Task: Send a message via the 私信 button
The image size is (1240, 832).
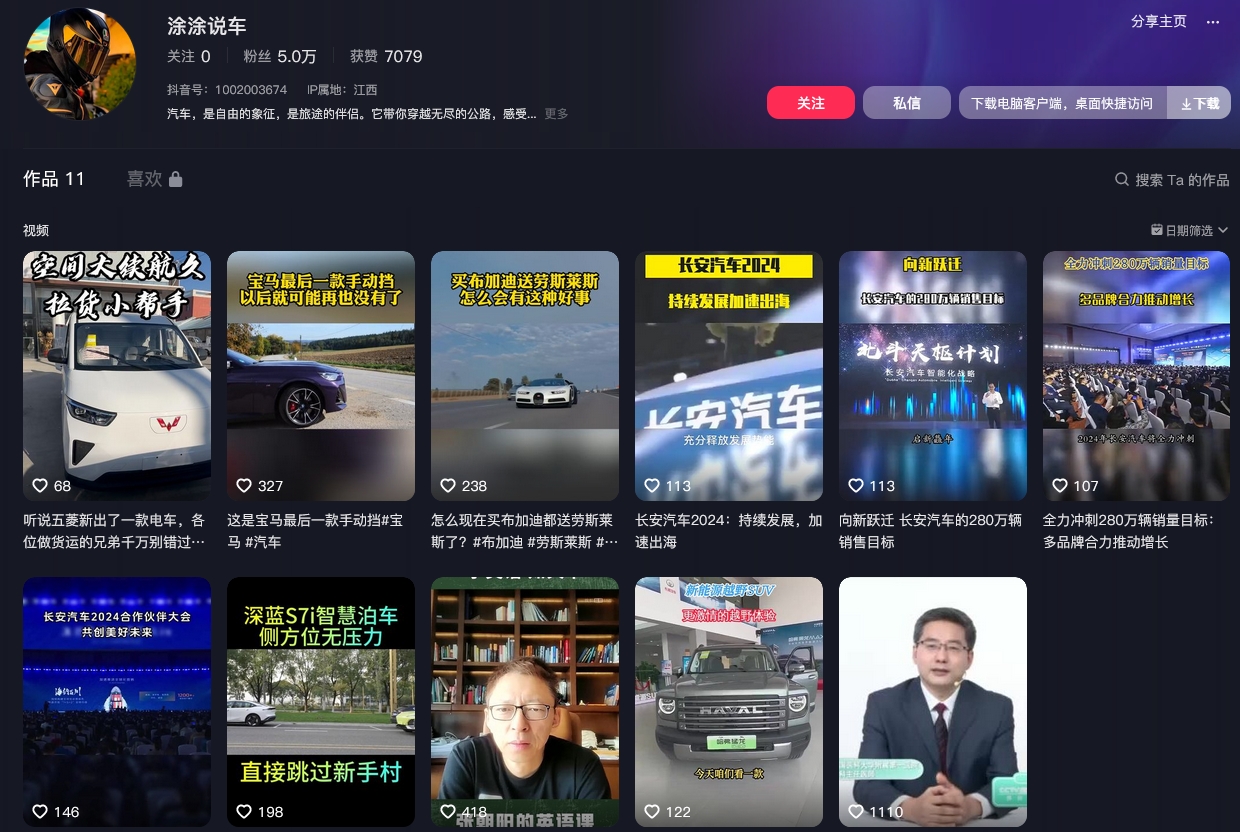Action: (907, 103)
